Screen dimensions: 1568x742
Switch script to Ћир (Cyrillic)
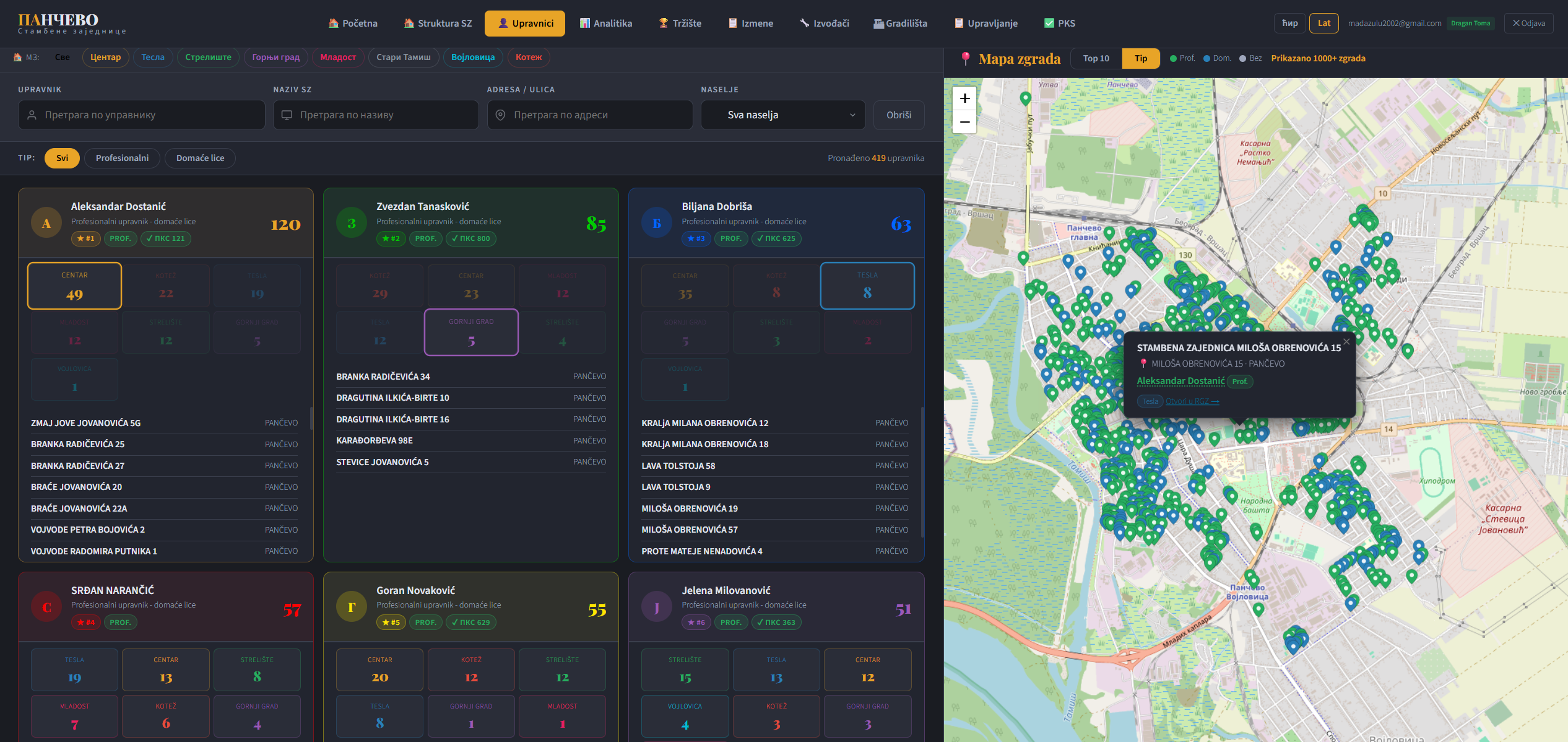click(1289, 24)
